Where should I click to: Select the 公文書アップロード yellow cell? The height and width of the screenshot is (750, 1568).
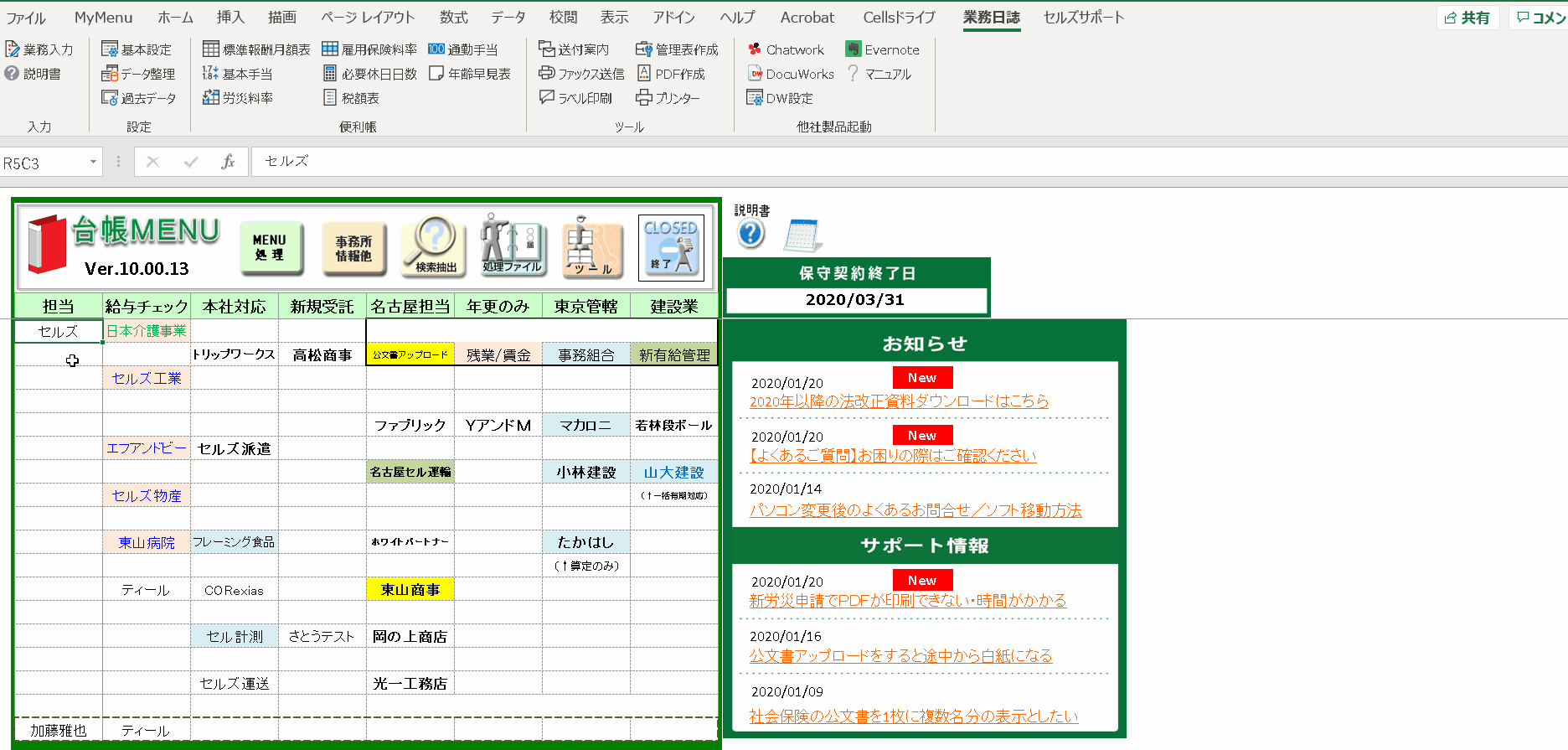410,354
